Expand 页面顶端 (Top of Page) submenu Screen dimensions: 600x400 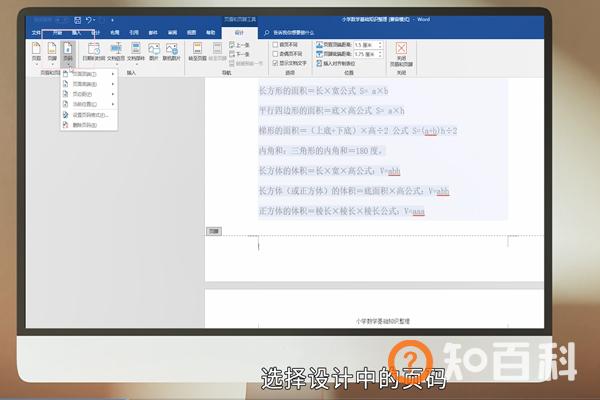[89, 74]
